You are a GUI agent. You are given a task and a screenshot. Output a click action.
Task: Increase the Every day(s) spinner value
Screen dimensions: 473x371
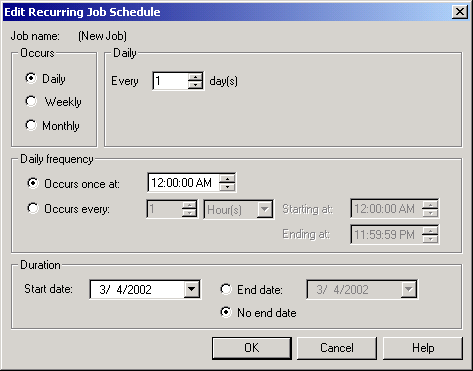(x=195, y=77)
